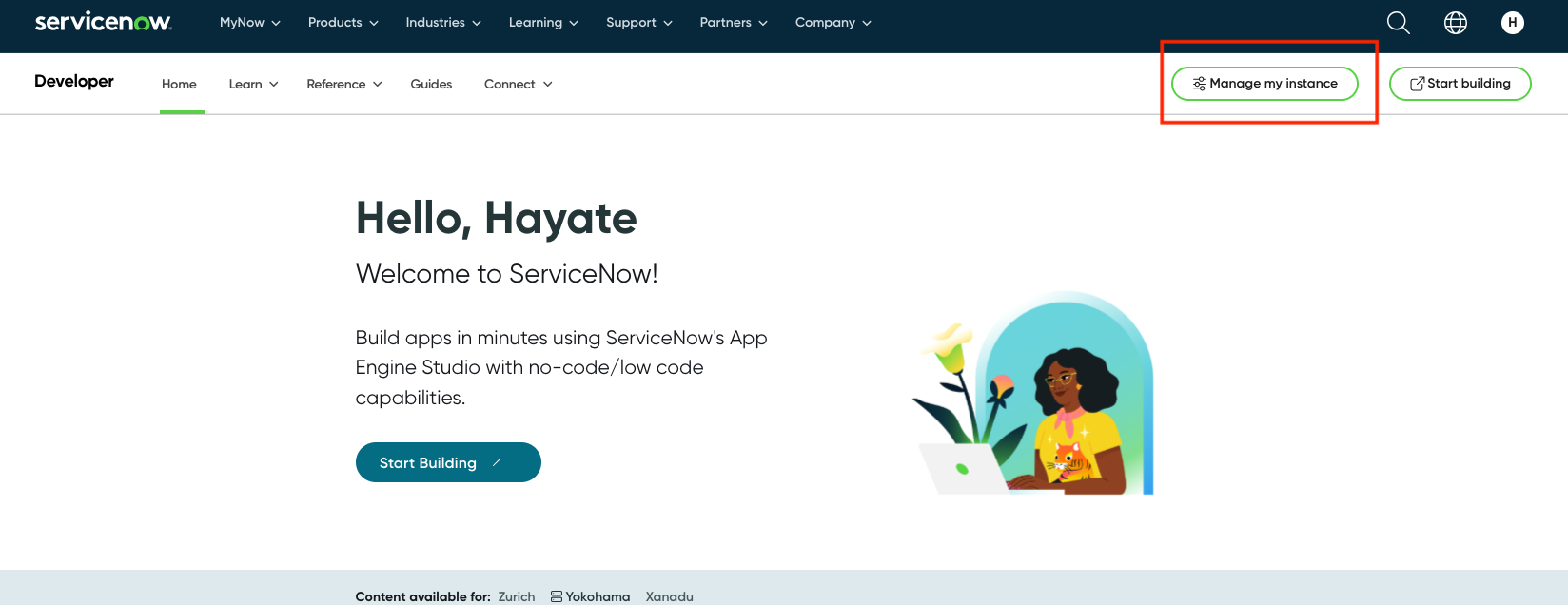
Task: Click the sliders icon in Manage my instance
Action: (x=1199, y=84)
